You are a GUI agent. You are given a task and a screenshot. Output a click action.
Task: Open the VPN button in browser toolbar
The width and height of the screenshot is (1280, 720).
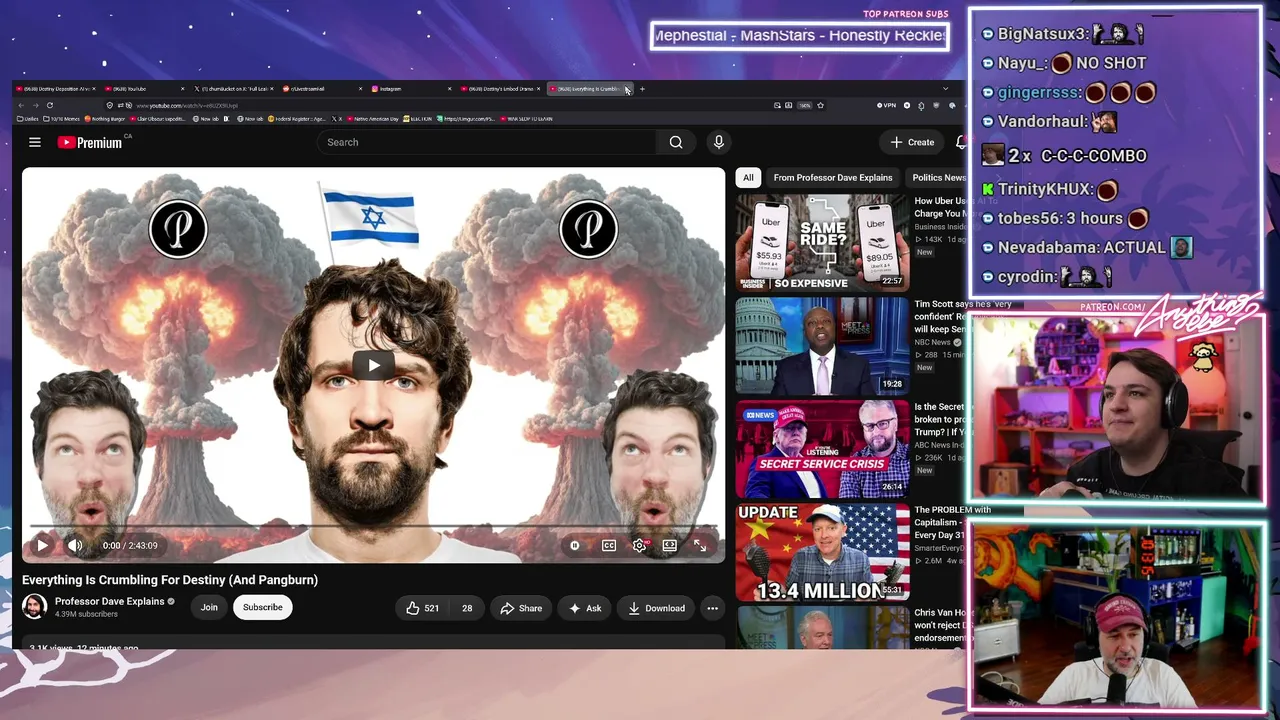[x=886, y=105]
